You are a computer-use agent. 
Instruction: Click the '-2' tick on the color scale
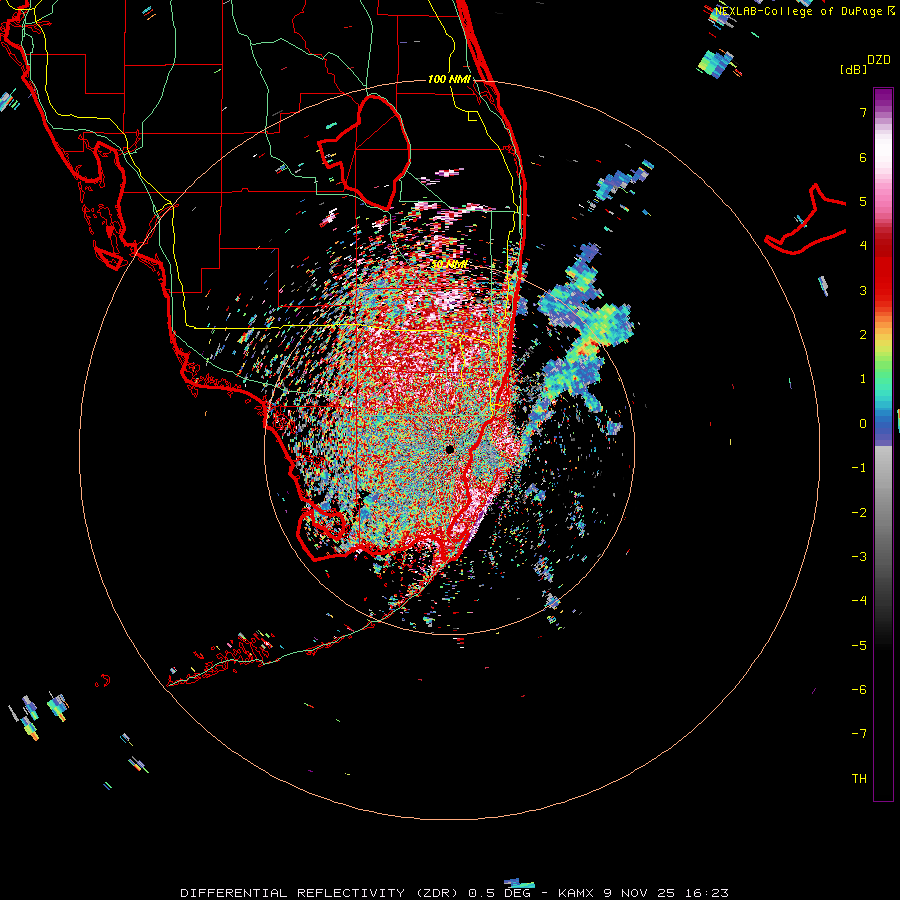pos(859,513)
